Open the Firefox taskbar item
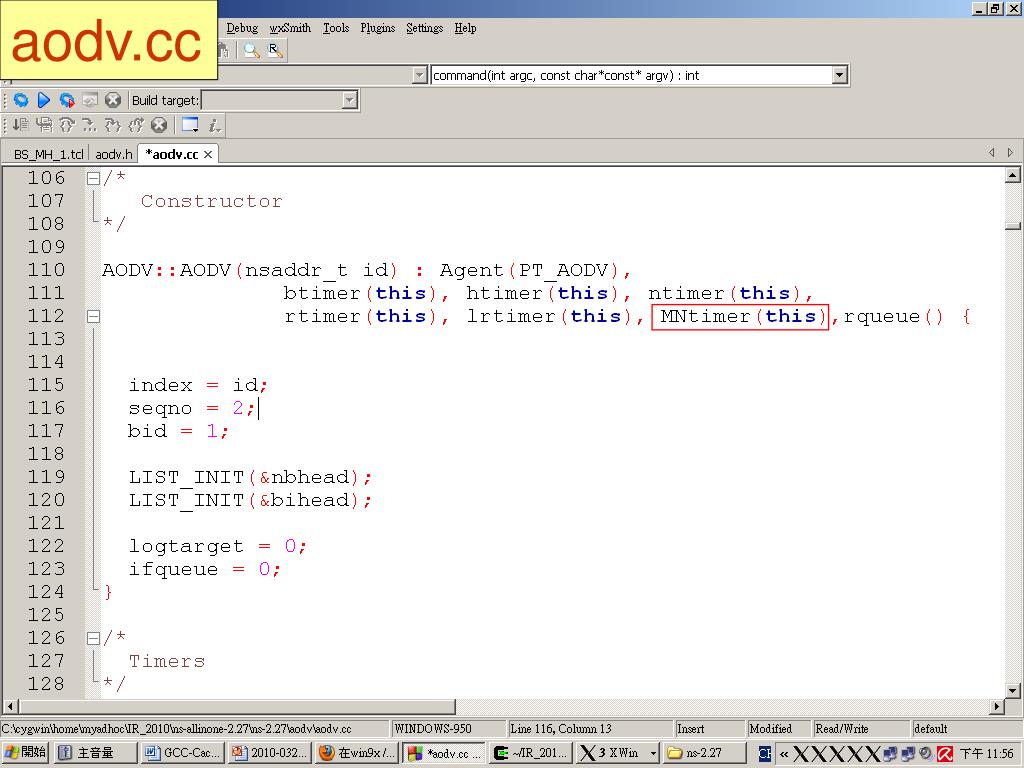This screenshot has width=1024, height=768. [x=357, y=753]
